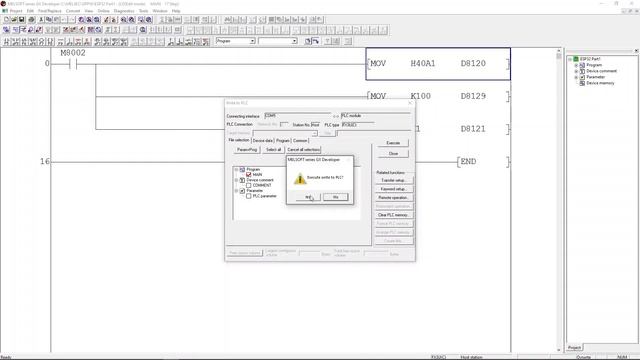Collapse Program node in Write to PLC tree
The image size is (640, 360).
pyautogui.click(x=236, y=169)
